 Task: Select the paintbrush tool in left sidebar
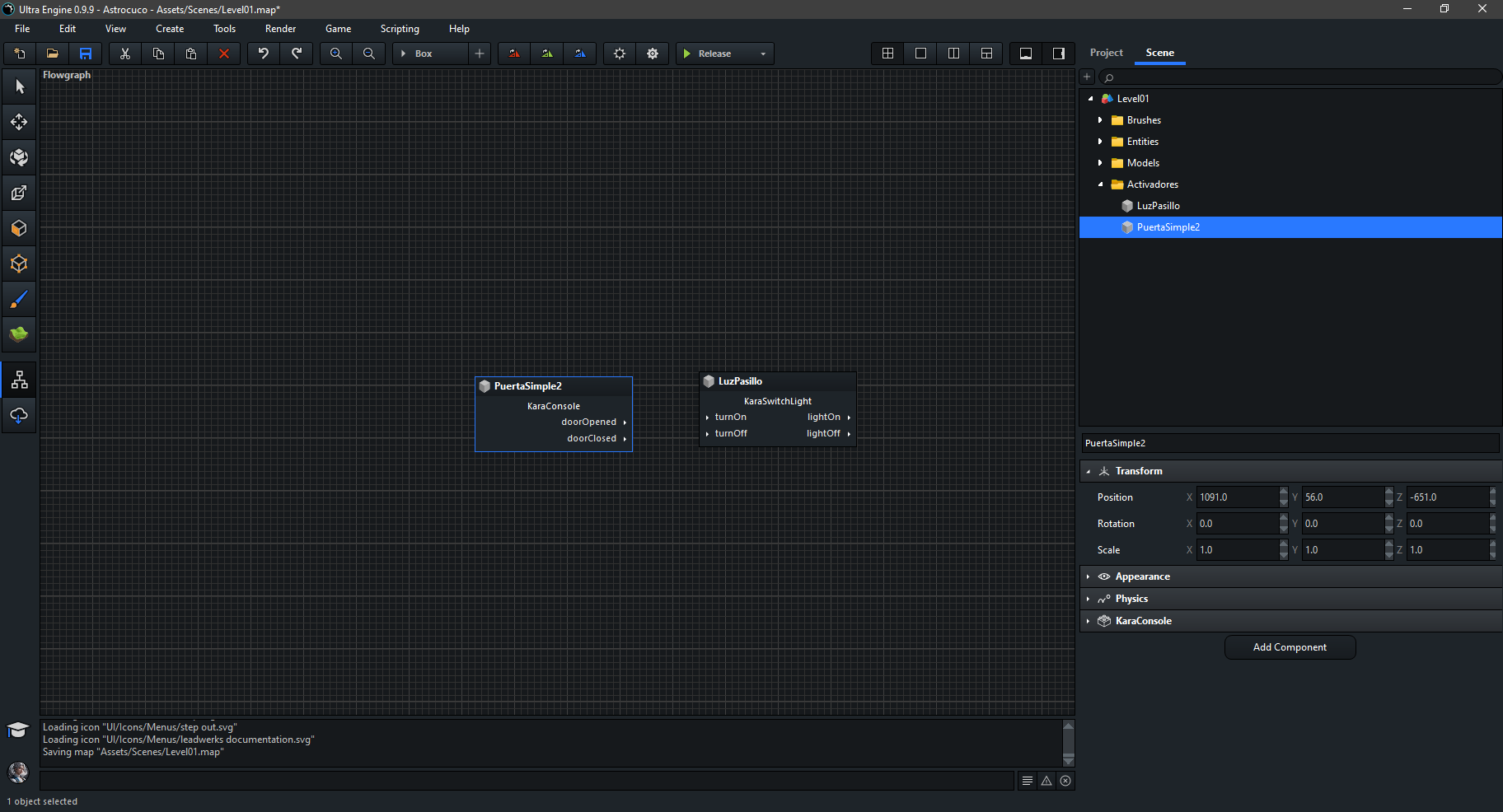tap(19, 300)
